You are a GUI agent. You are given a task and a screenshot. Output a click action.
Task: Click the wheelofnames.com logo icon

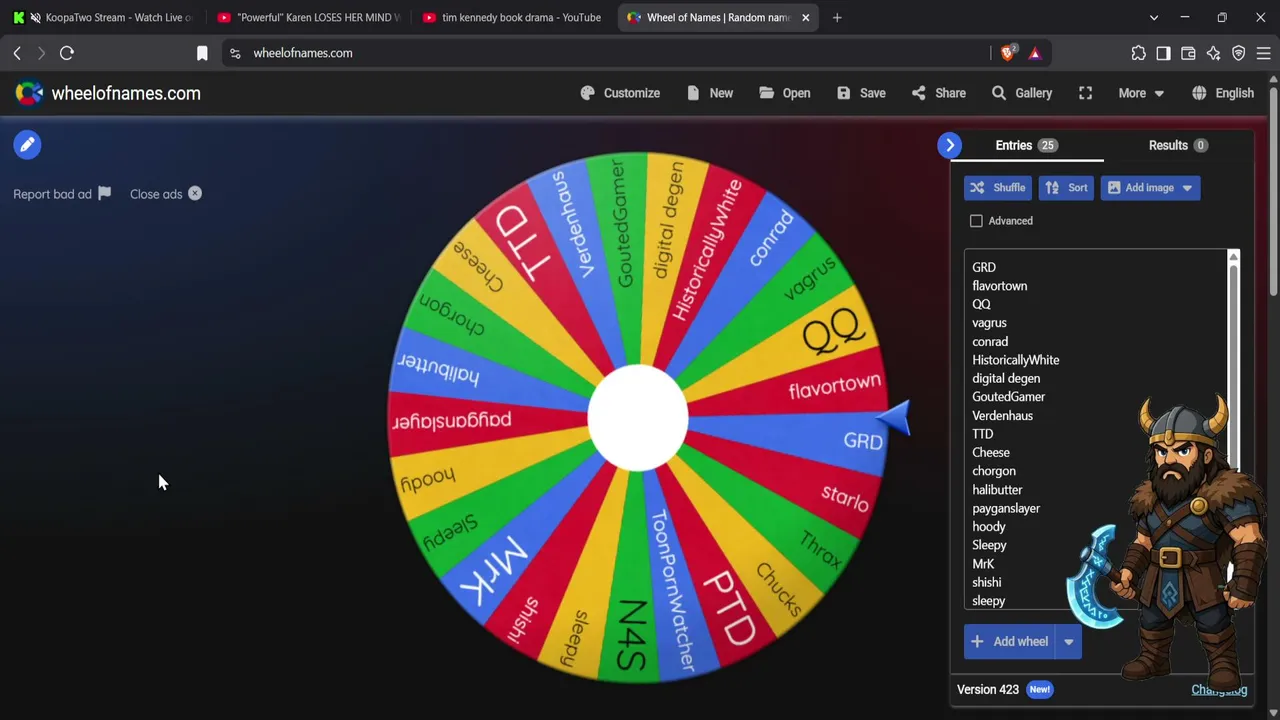pyautogui.click(x=29, y=93)
